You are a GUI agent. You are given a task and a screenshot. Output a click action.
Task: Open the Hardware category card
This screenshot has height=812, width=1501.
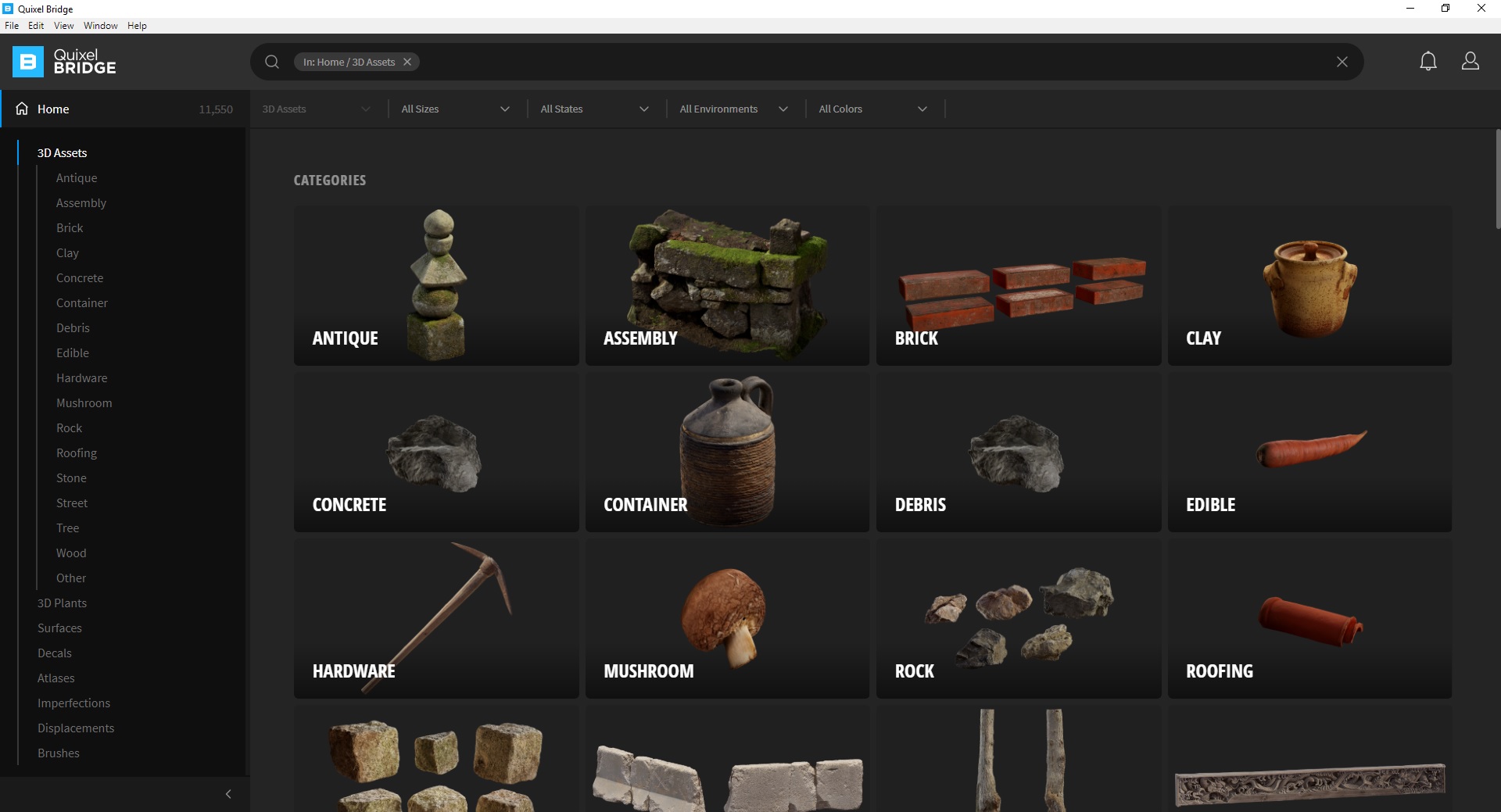click(436, 618)
